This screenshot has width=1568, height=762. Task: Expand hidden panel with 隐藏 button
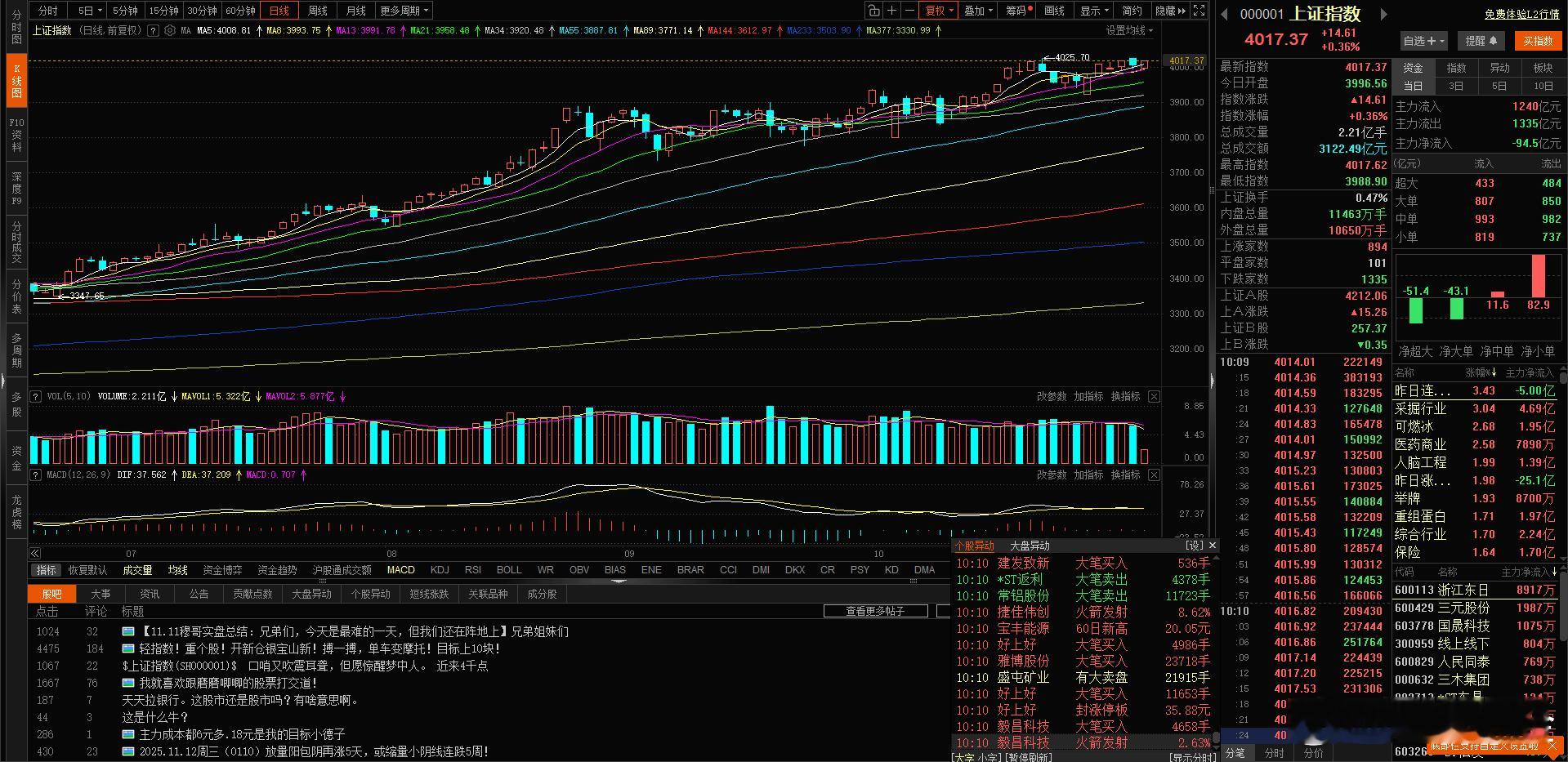point(1170,11)
